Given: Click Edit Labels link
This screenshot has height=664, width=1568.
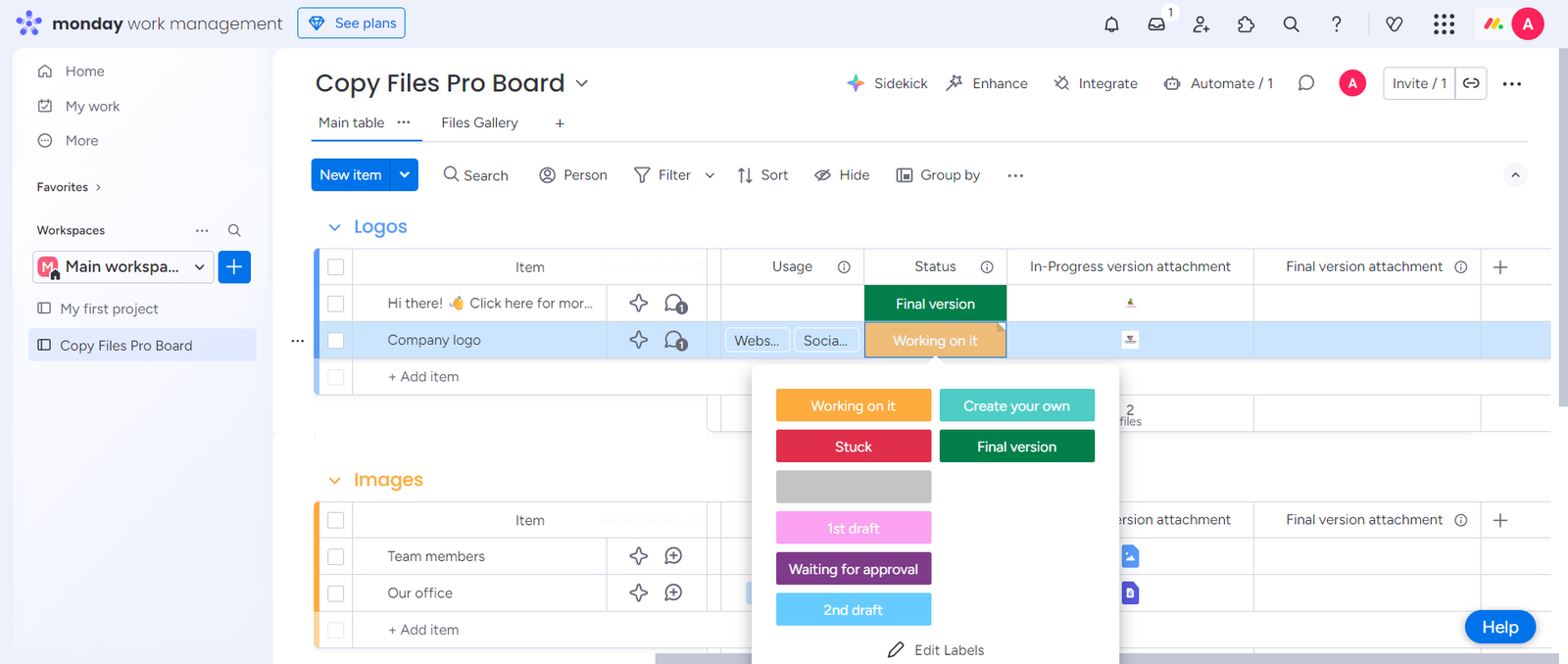Looking at the screenshot, I should [936, 650].
